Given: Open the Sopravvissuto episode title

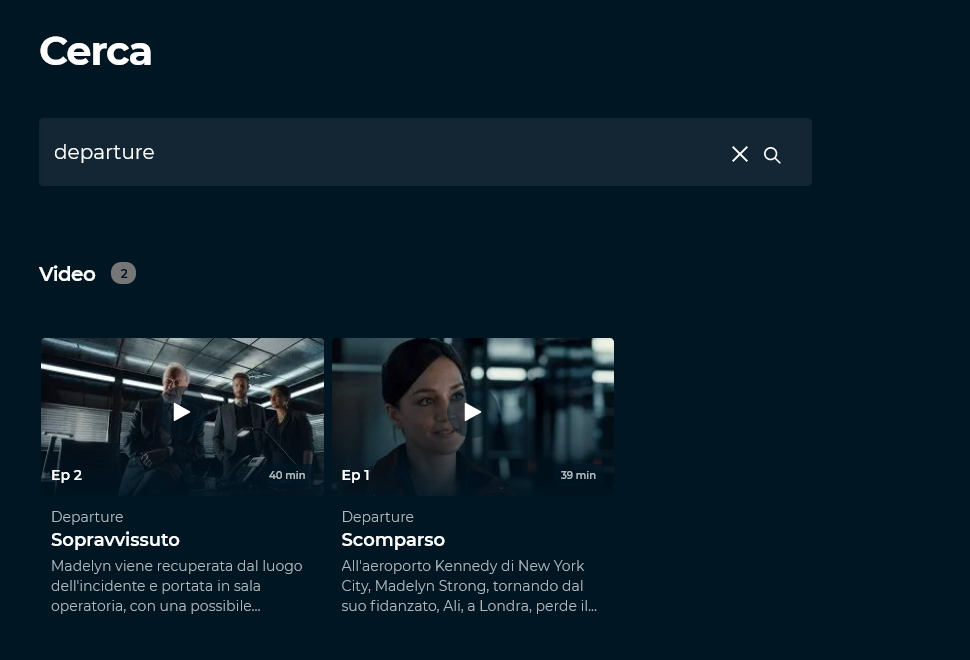Looking at the screenshot, I should (x=115, y=540).
